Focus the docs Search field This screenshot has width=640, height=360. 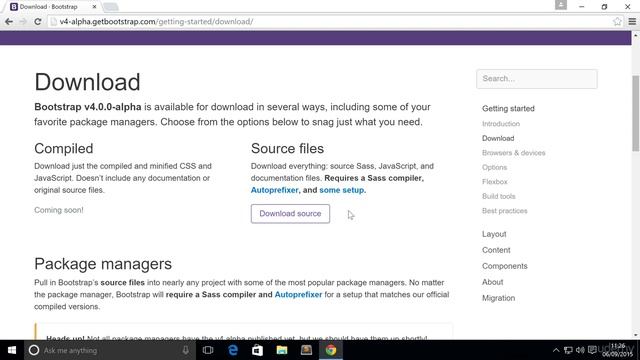(536, 79)
